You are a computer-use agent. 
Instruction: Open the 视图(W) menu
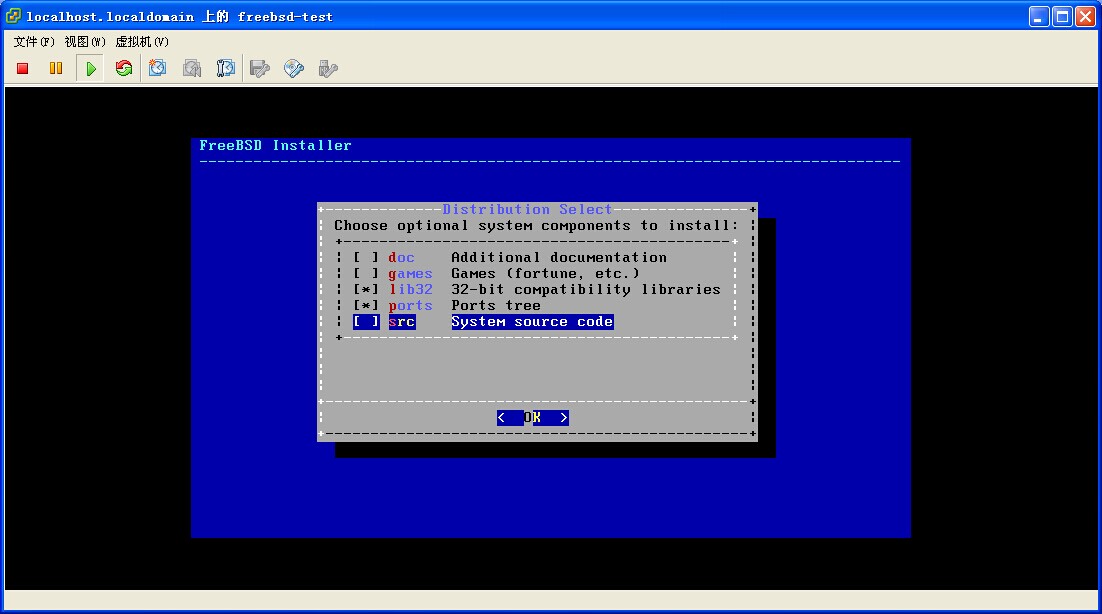coord(85,42)
